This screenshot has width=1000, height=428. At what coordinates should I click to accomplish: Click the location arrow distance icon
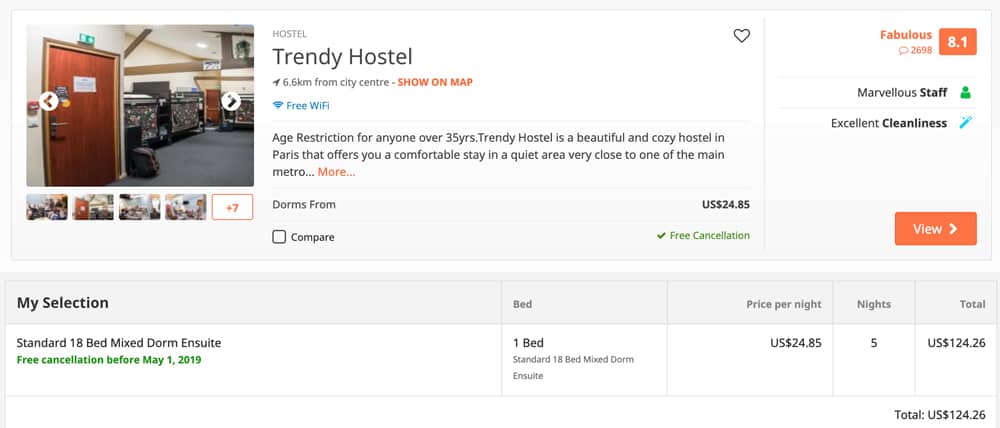click(276, 82)
